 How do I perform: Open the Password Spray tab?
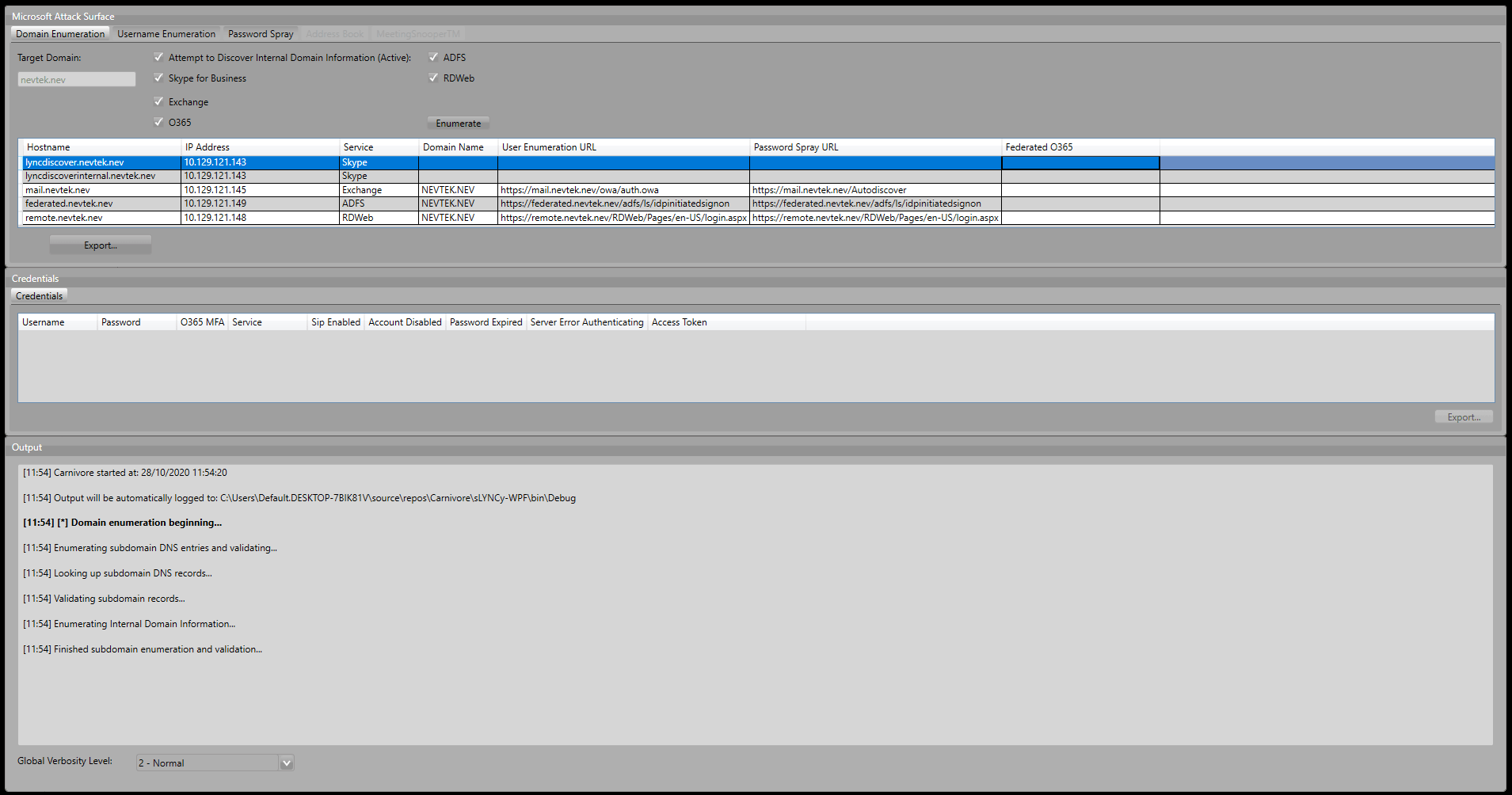click(x=261, y=34)
